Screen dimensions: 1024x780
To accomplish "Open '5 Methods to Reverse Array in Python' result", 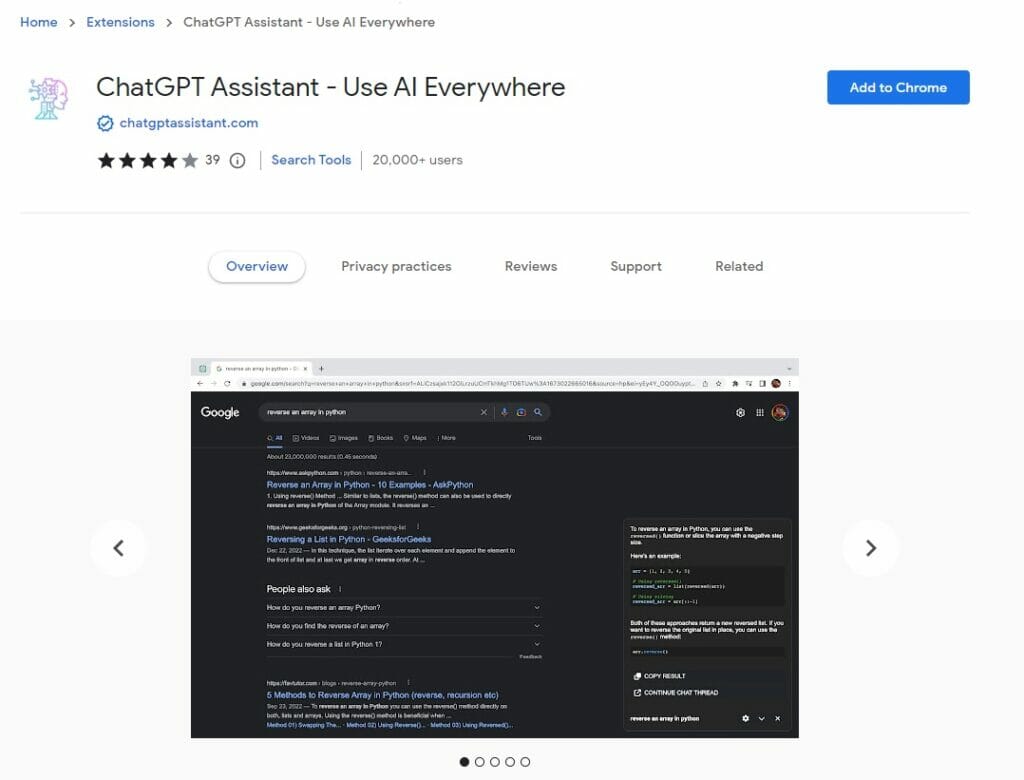I will [382, 695].
